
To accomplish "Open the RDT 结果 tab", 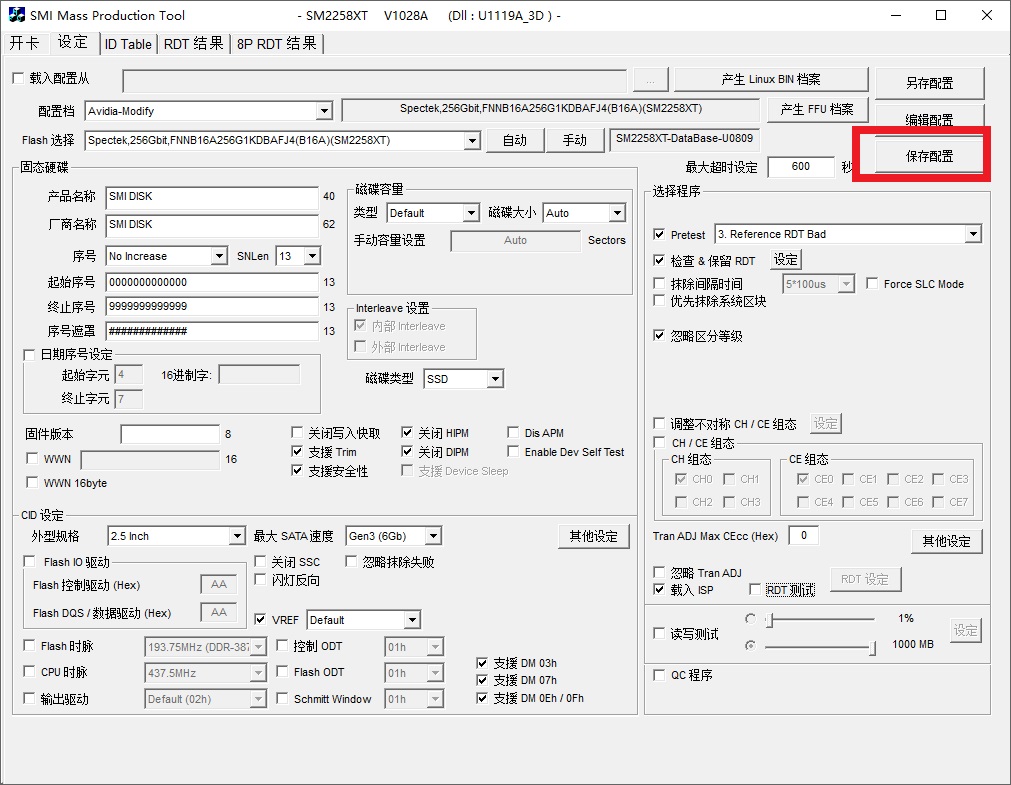I will (194, 44).
